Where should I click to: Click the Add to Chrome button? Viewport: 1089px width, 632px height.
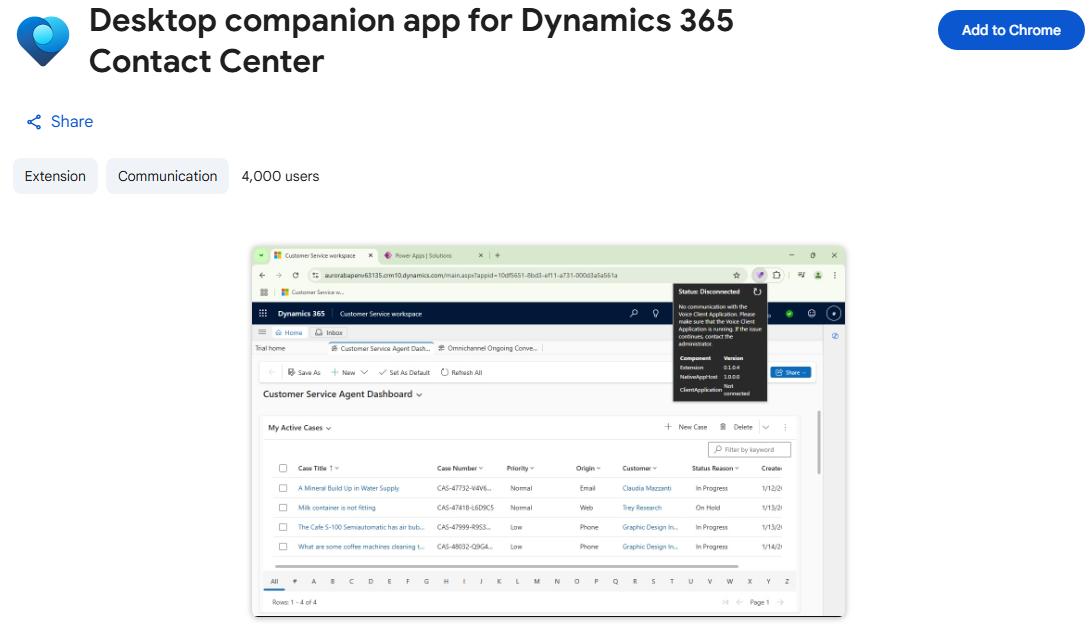pos(1011,30)
